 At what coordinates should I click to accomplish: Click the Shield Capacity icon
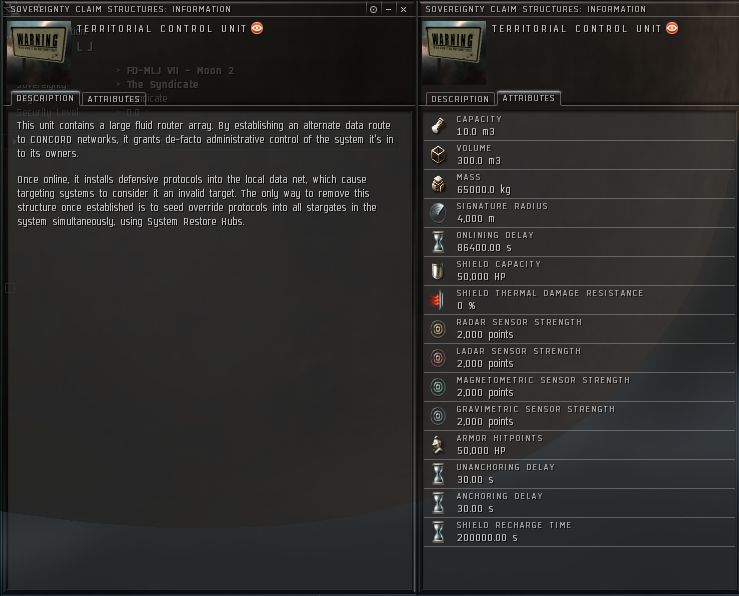[438, 271]
